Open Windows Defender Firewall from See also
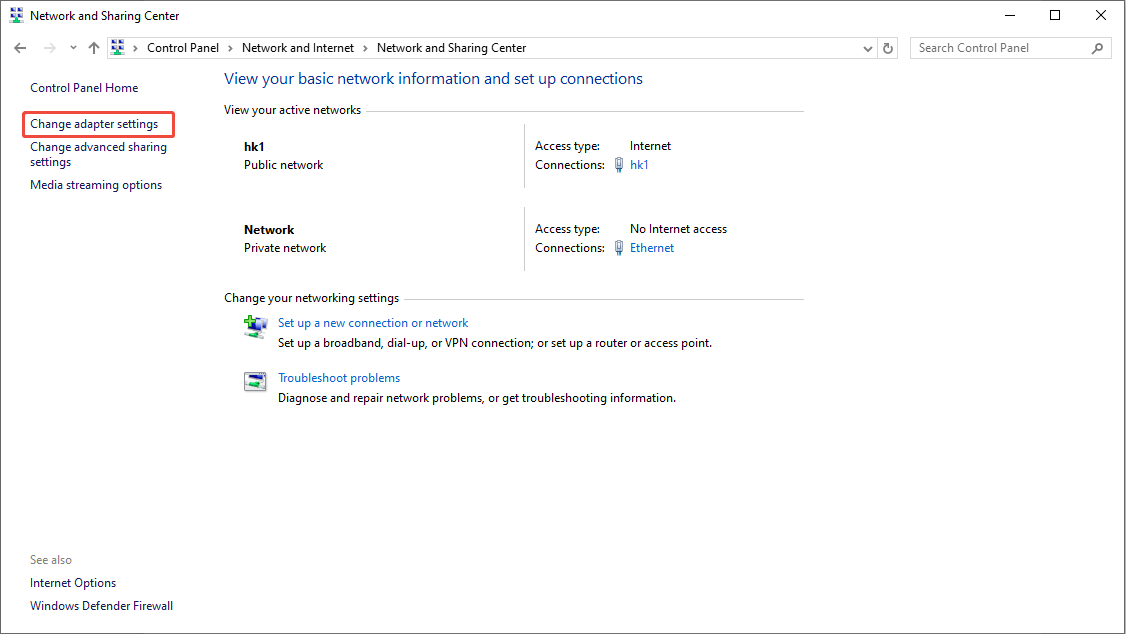This screenshot has width=1126, height=634. pos(101,605)
